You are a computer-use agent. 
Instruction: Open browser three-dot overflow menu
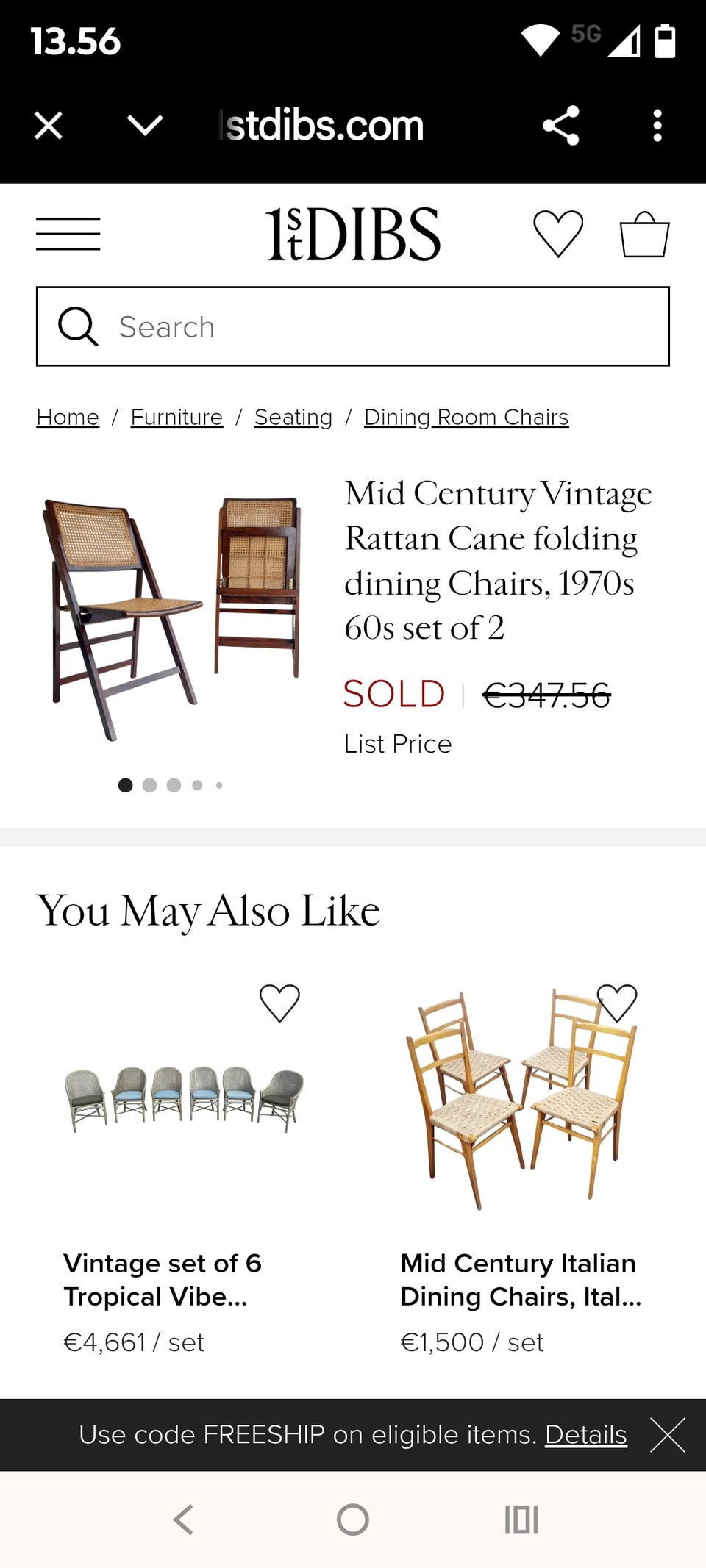pyautogui.click(x=657, y=126)
